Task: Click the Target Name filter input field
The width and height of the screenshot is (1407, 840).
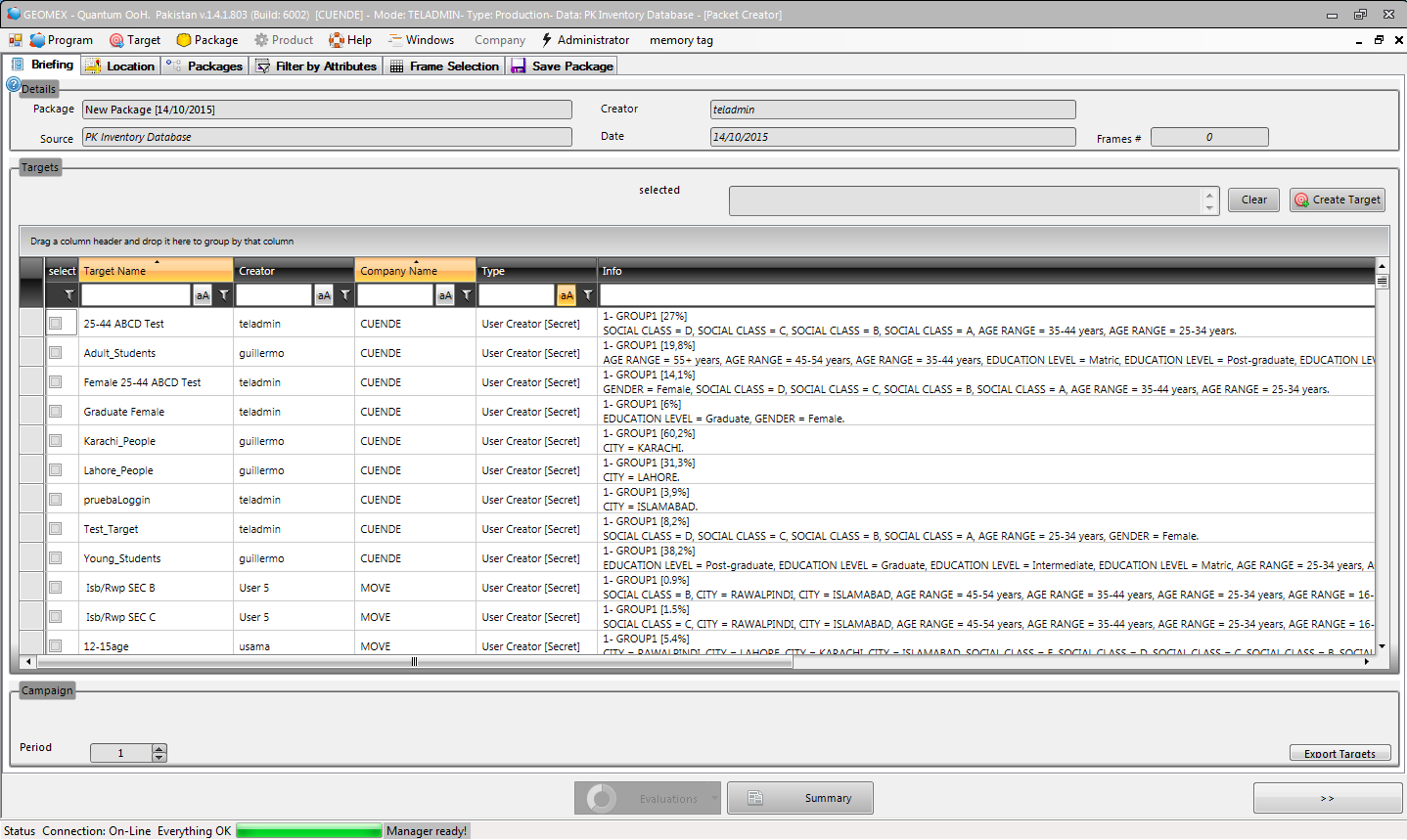Action: [135, 295]
